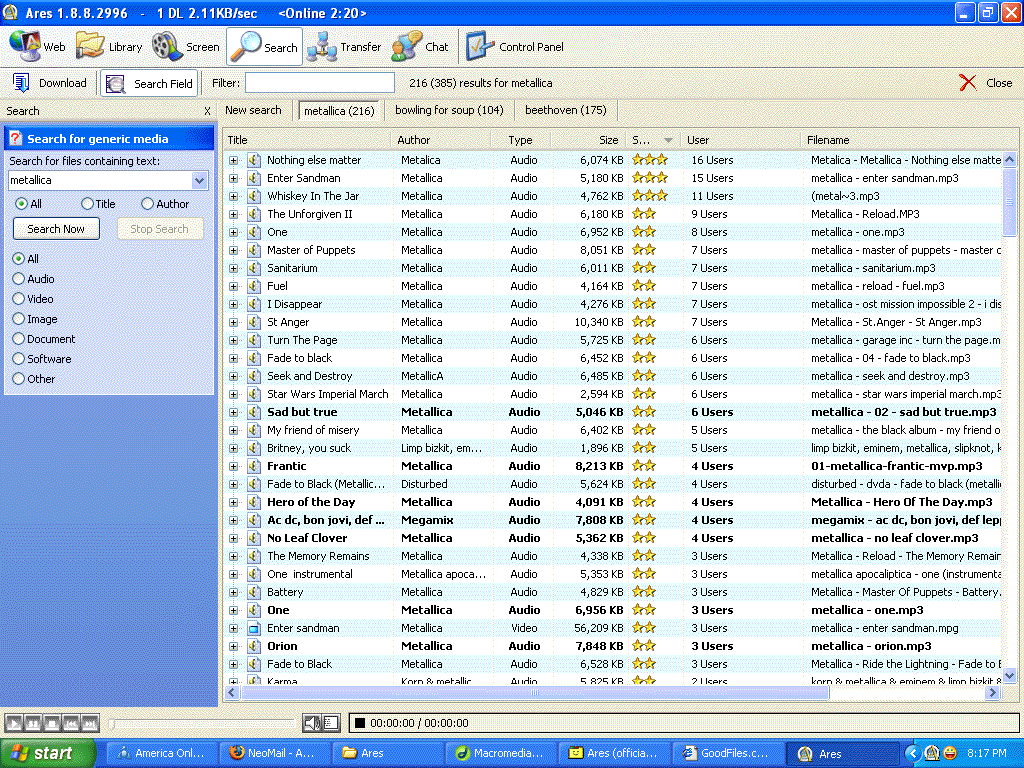Open the Web section in toolbar

coord(37,46)
